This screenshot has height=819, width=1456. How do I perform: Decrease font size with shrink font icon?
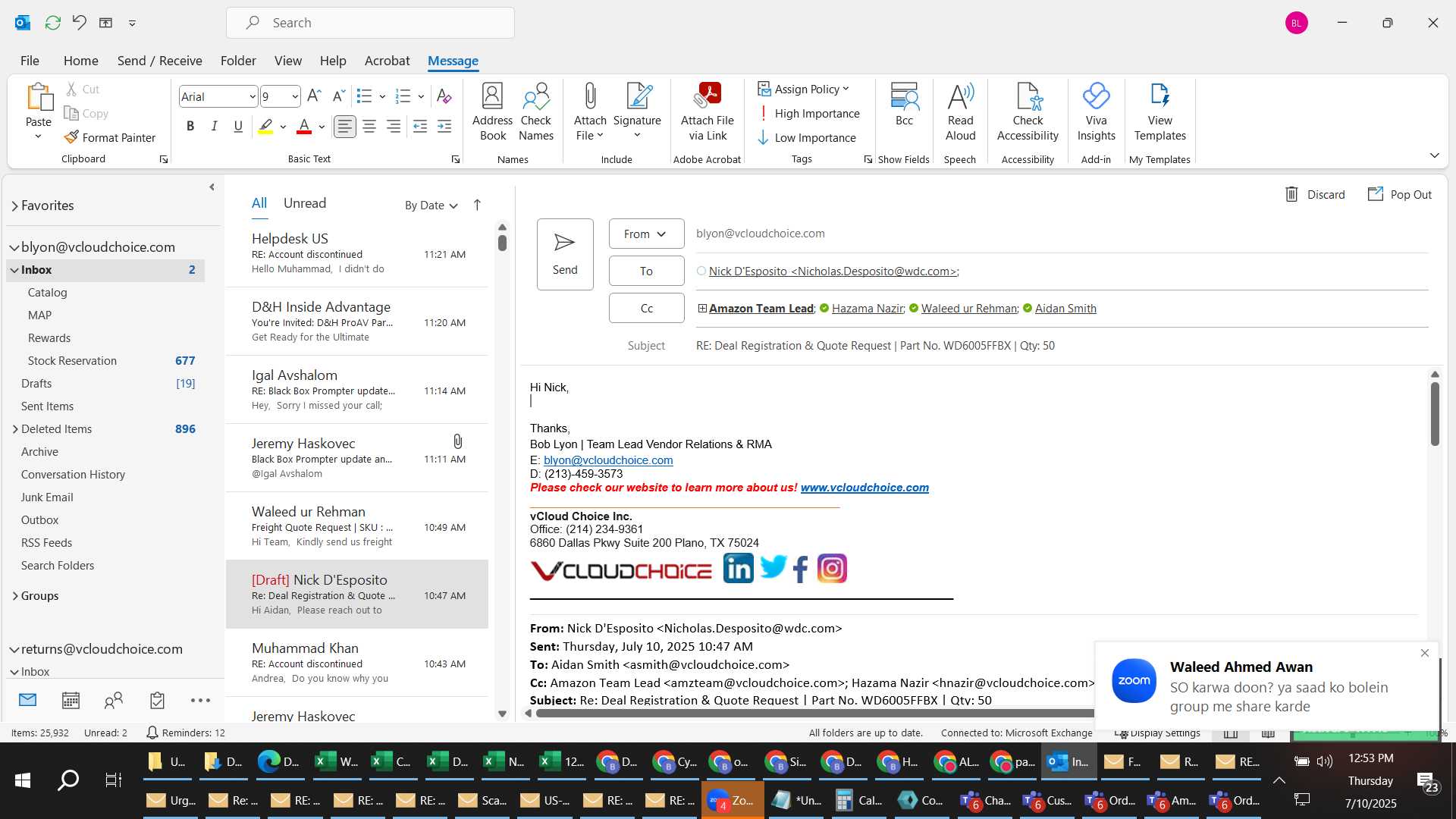[339, 96]
